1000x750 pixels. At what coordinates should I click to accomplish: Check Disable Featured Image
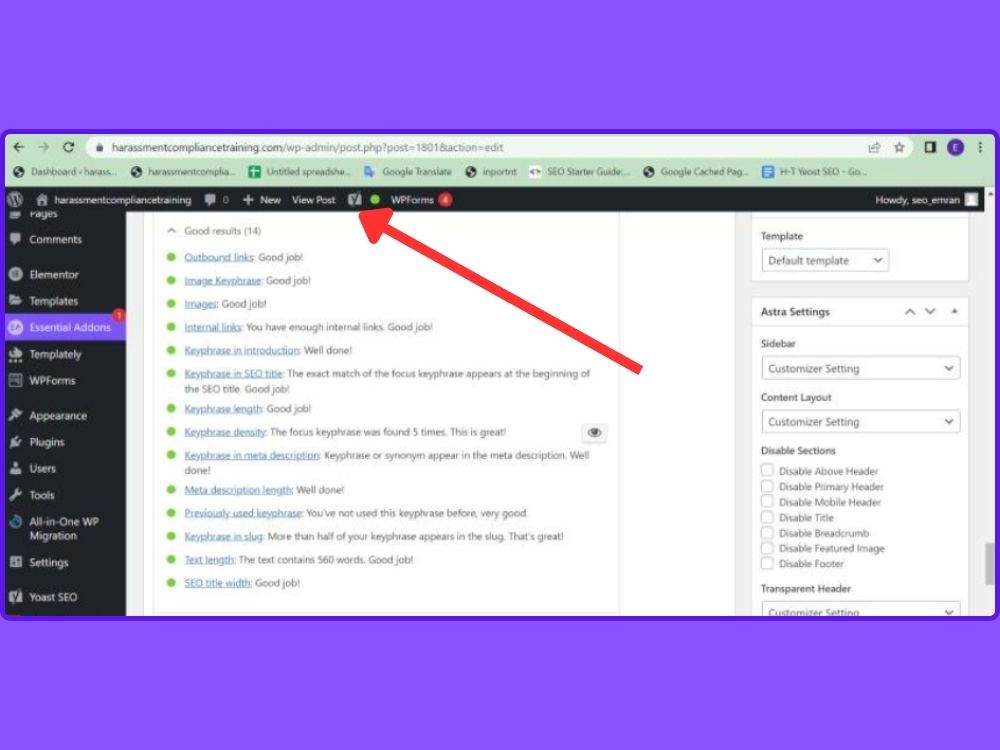(x=767, y=548)
